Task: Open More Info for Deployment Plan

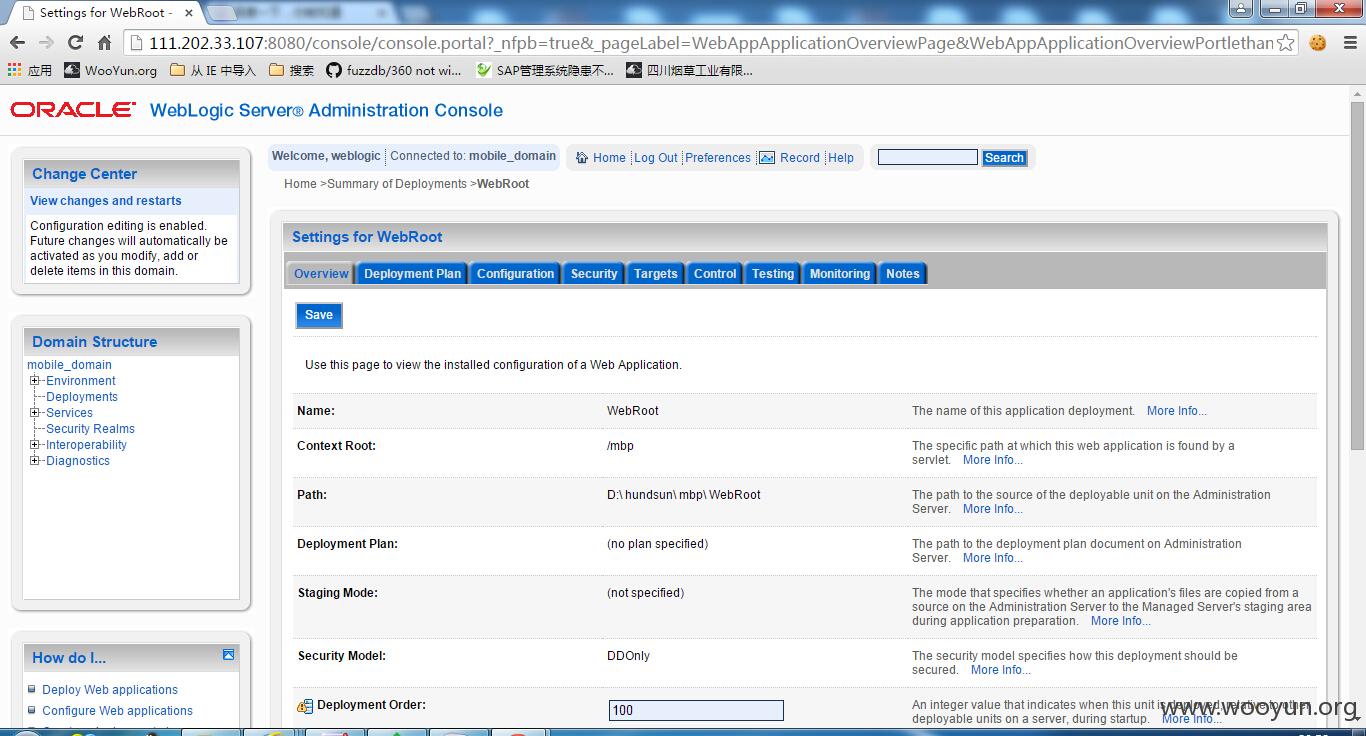Action: click(993, 558)
